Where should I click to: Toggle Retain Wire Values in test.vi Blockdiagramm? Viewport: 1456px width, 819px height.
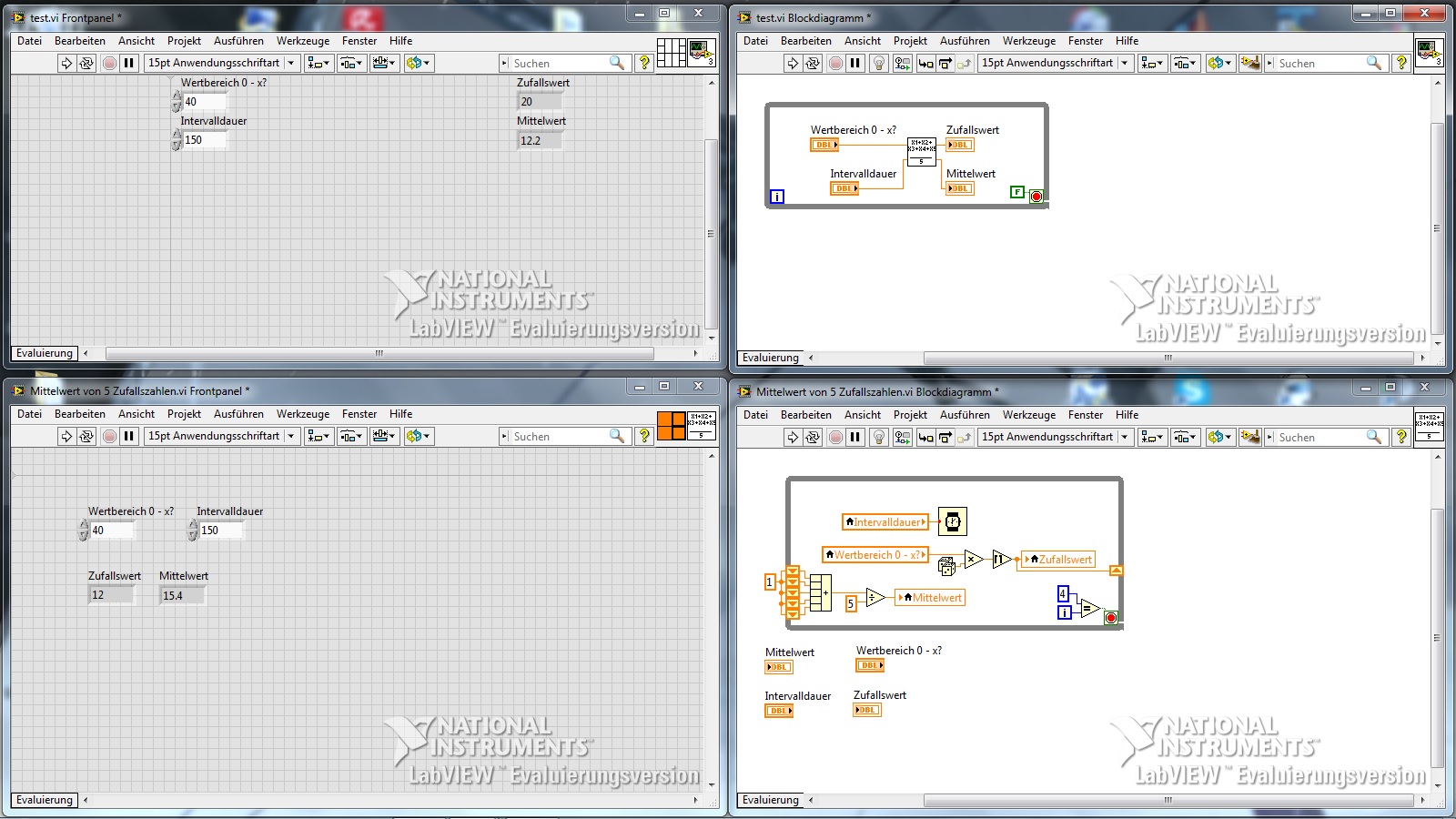(x=902, y=63)
